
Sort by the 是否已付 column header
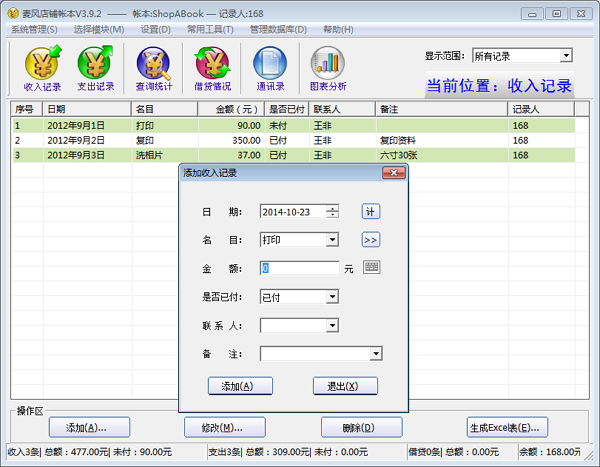coord(286,109)
